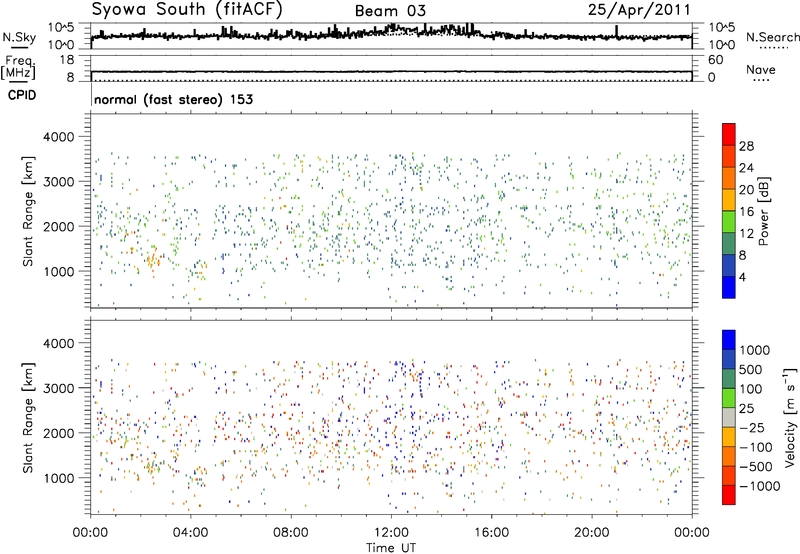Select the '3000' tick of Power panel

pos(59,182)
